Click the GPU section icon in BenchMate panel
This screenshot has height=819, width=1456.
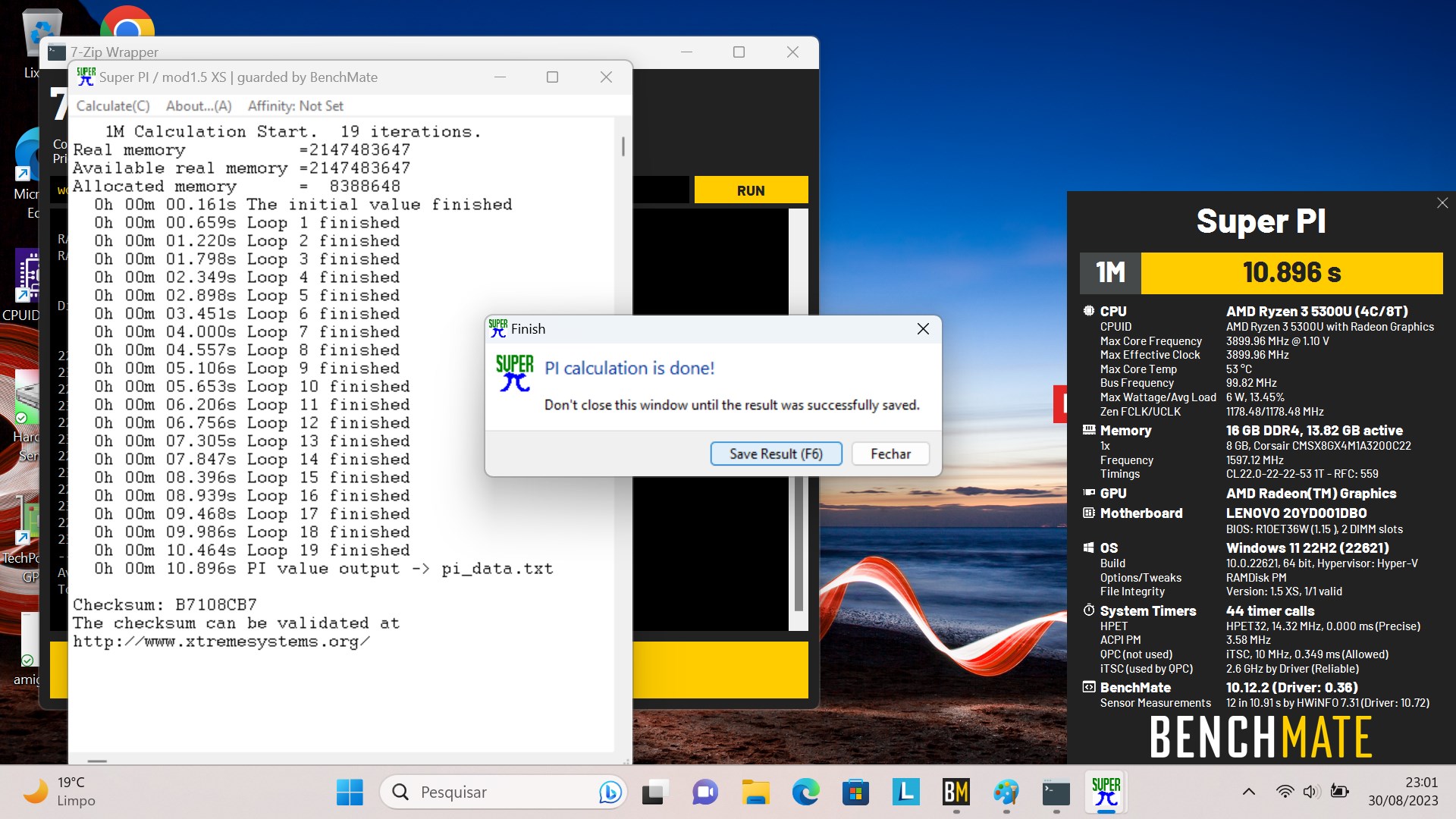(1089, 493)
